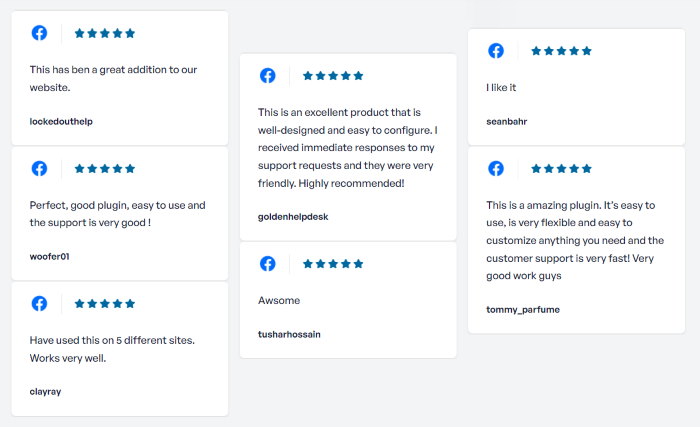Click Facebook icon on clayray review
The image size is (700, 427).
click(40, 303)
